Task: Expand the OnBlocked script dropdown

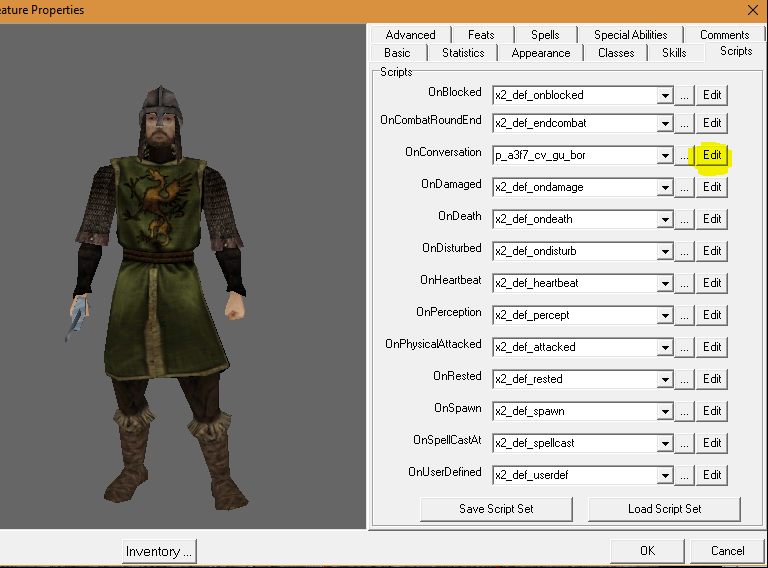Action: [665, 95]
